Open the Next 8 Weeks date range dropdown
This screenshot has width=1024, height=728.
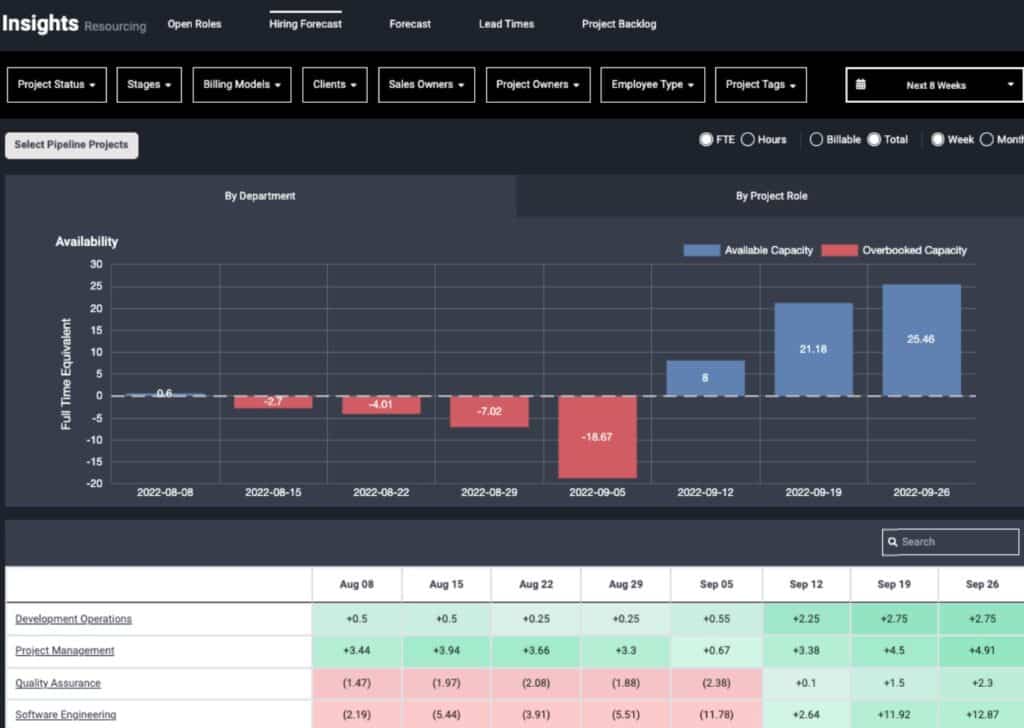934,85
